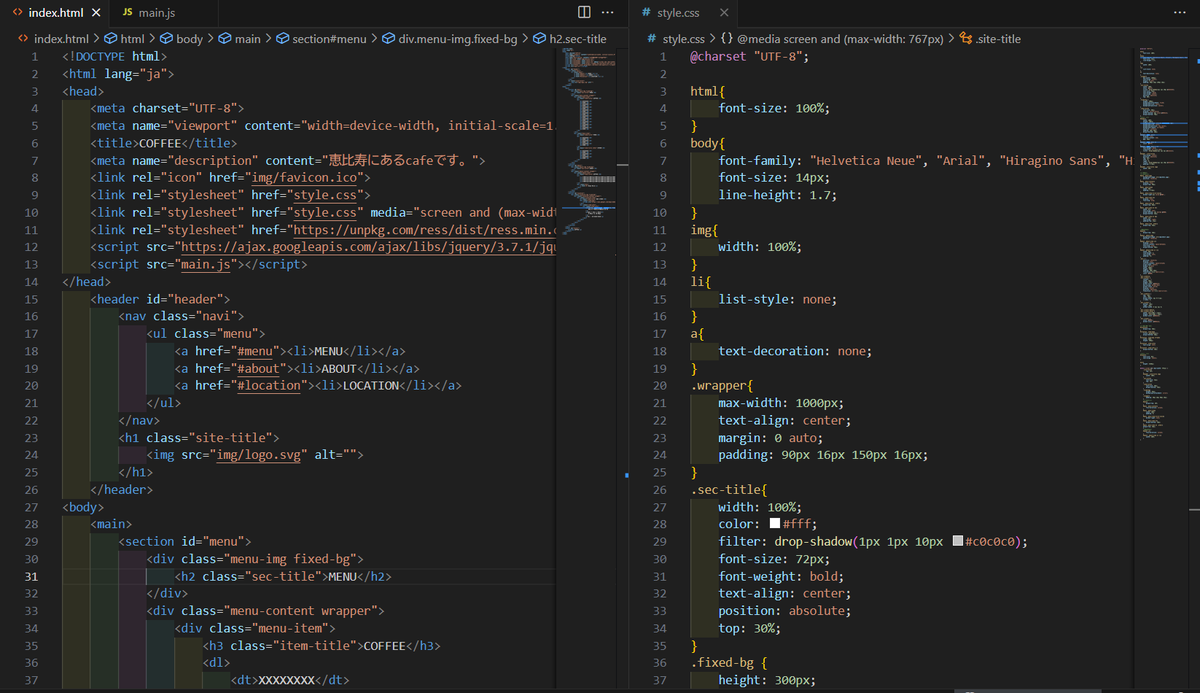
Task: Click the line-height: 1.7 declaration
Action: 777,195
